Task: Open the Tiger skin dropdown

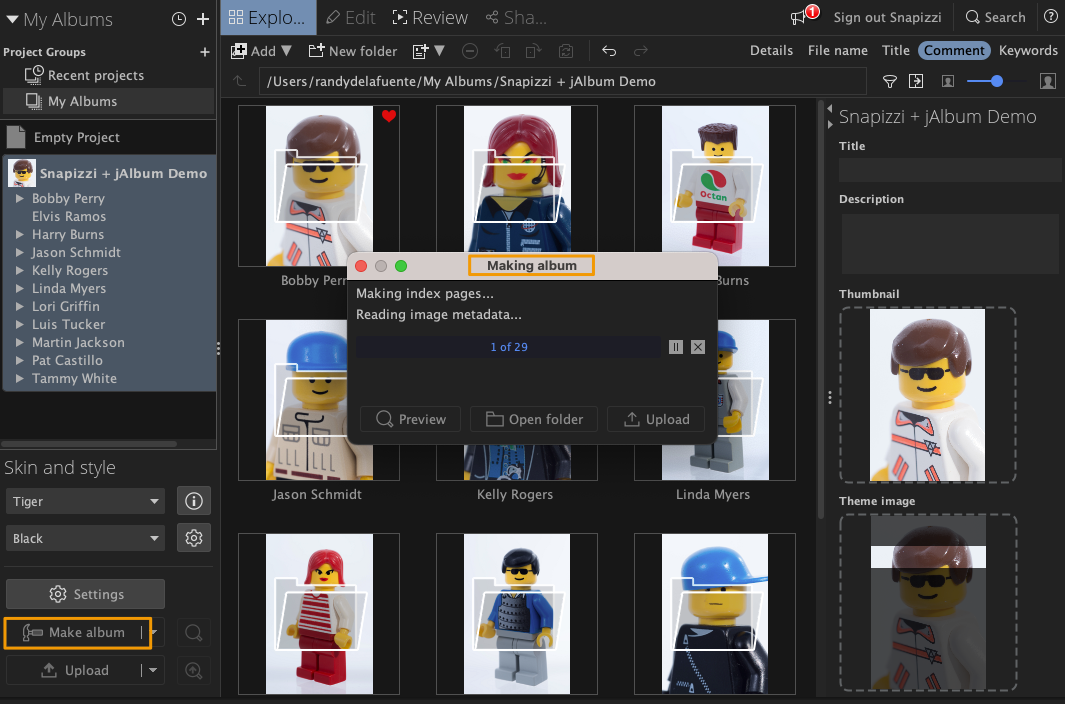Action: point(85,501)
